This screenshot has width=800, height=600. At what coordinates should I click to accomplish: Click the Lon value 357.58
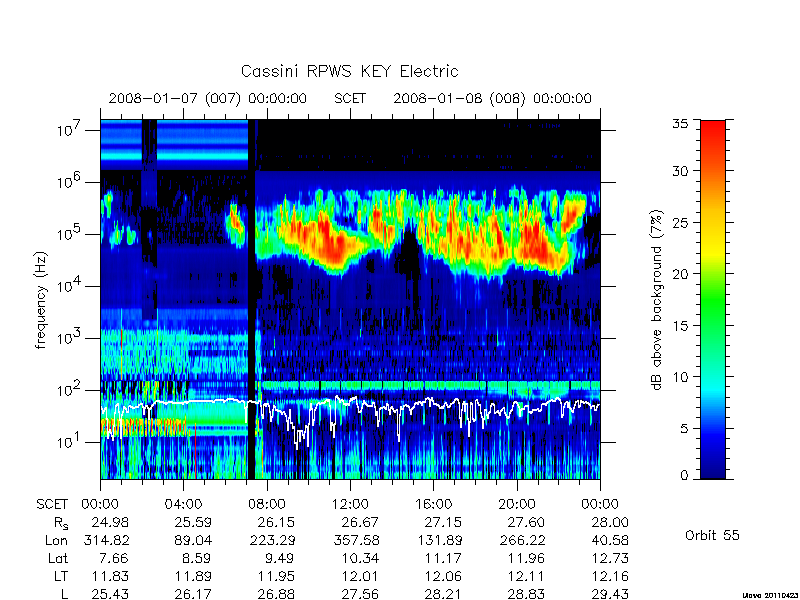(x=356, y=540)
